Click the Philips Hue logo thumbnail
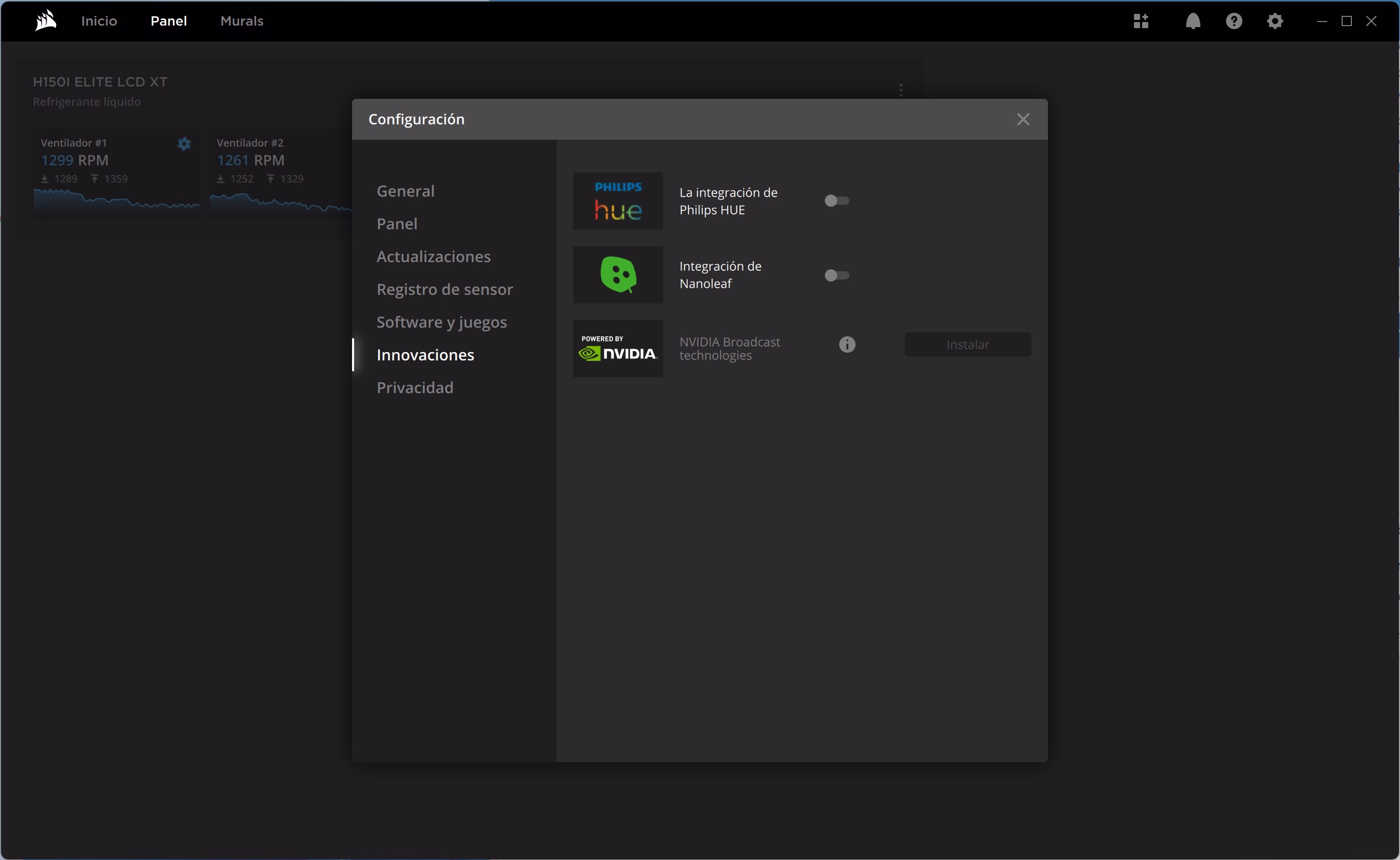This screenshot has width=1400, height=860. (617, 201)
